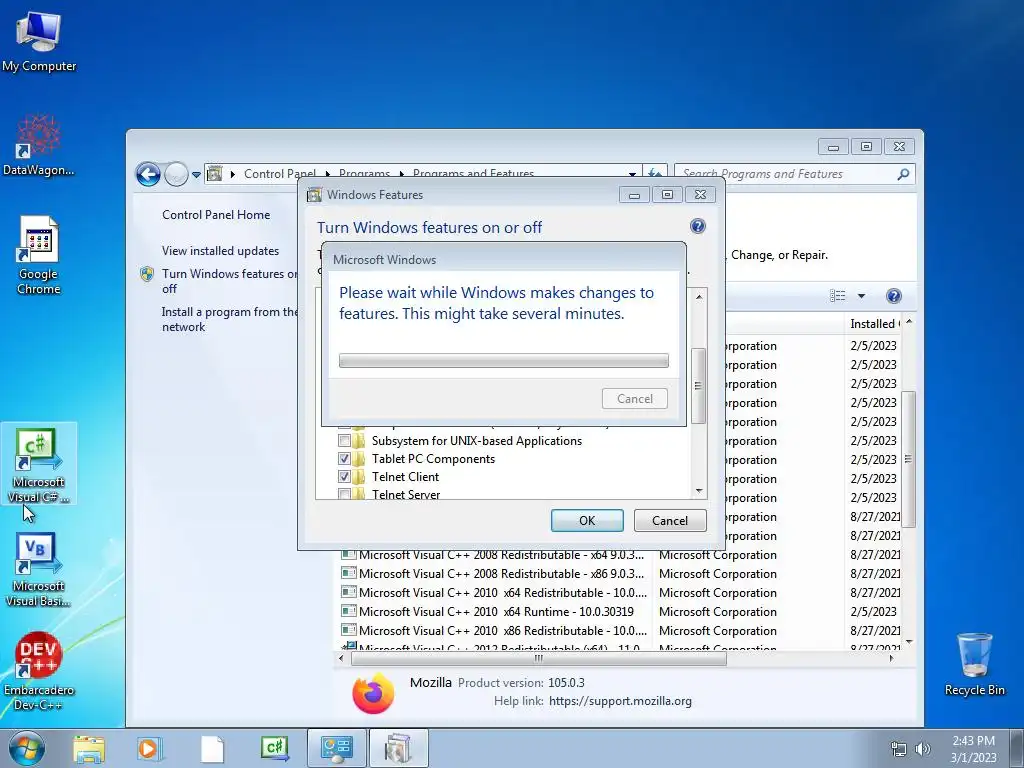
Task: Select Microsoft Visual C++ 2010 x86 Redistributable row
Action: (618, 631)
